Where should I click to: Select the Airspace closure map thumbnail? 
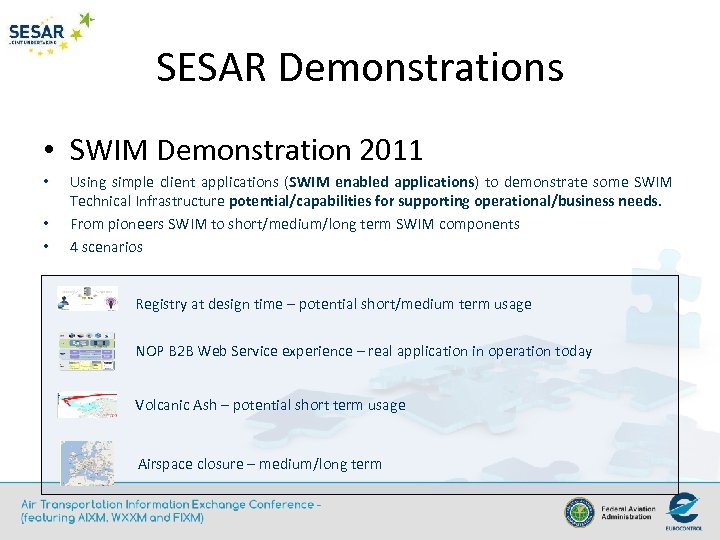(87, 463)
